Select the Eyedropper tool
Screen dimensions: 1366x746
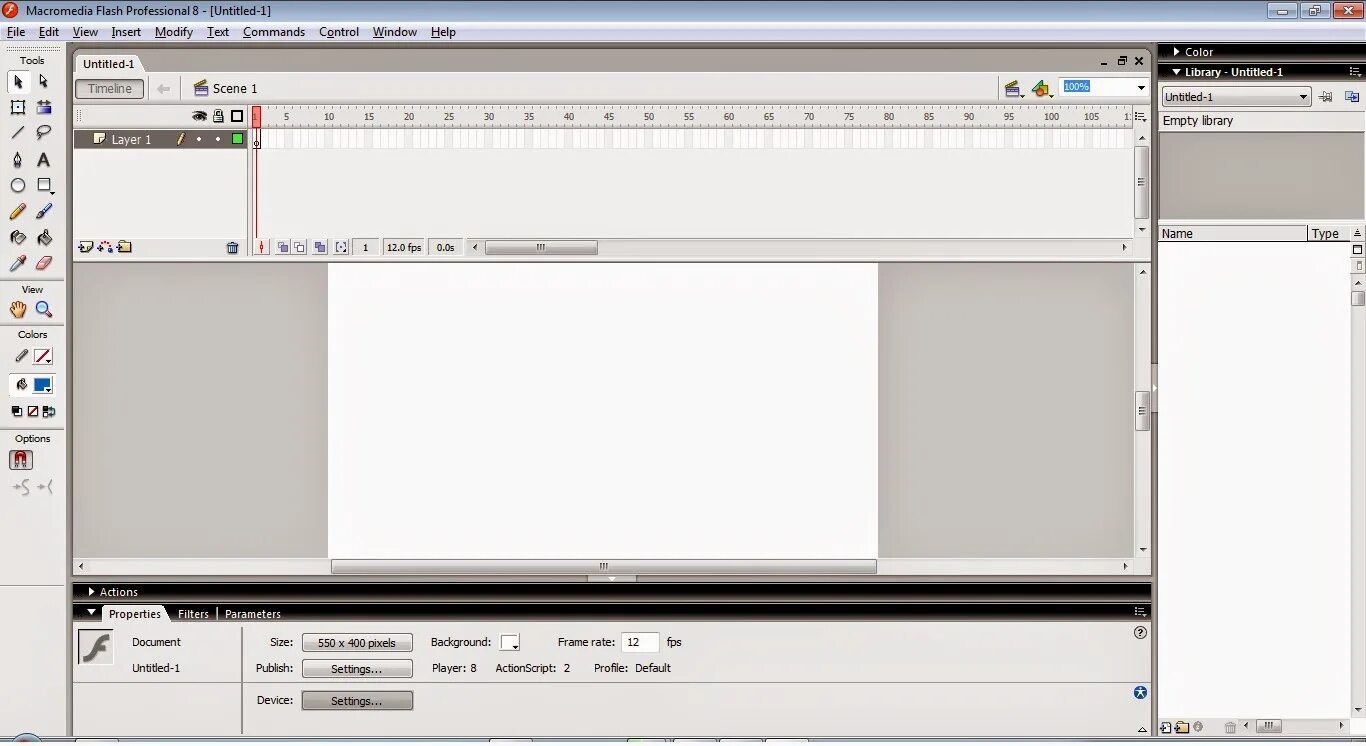[18, 264]
